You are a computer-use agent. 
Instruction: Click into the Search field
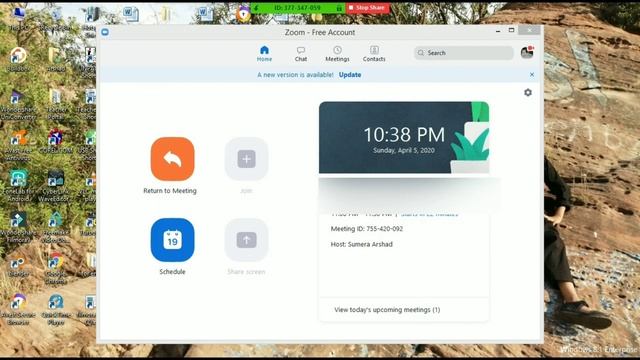pyautogui.click(x=464, y=53)
